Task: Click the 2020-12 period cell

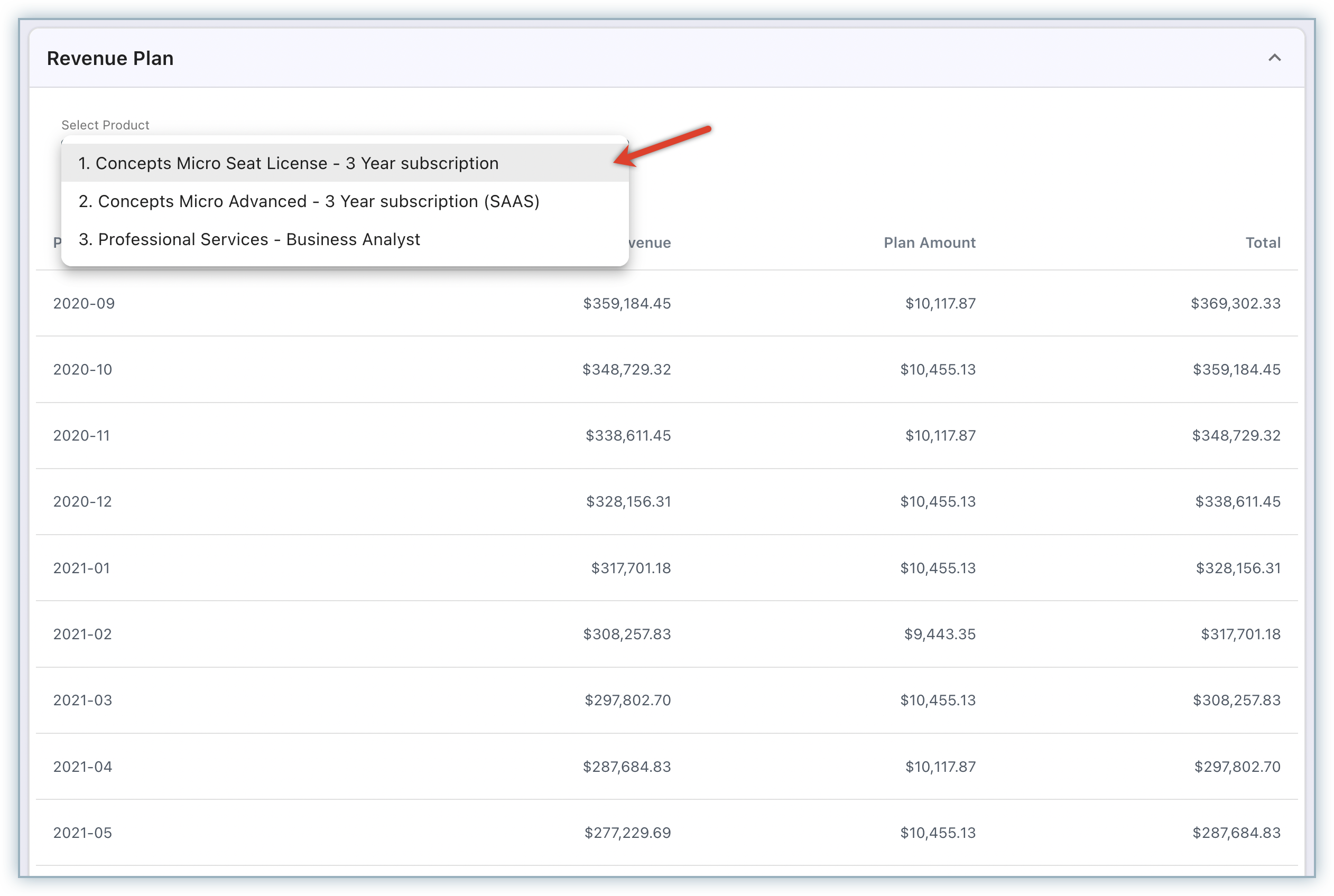Action: [x=83, y=502]
